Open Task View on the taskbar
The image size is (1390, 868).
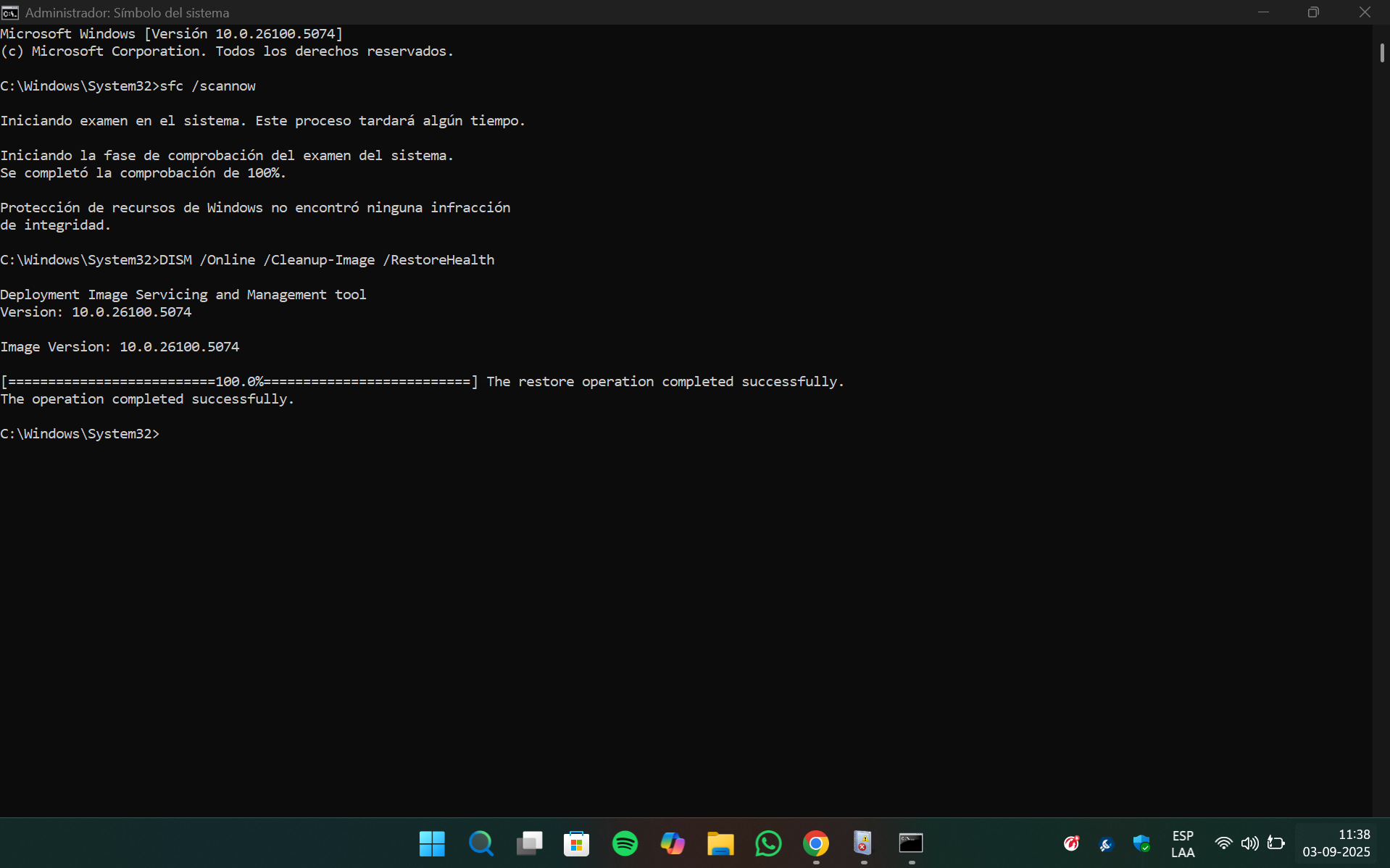pos(529,843)
